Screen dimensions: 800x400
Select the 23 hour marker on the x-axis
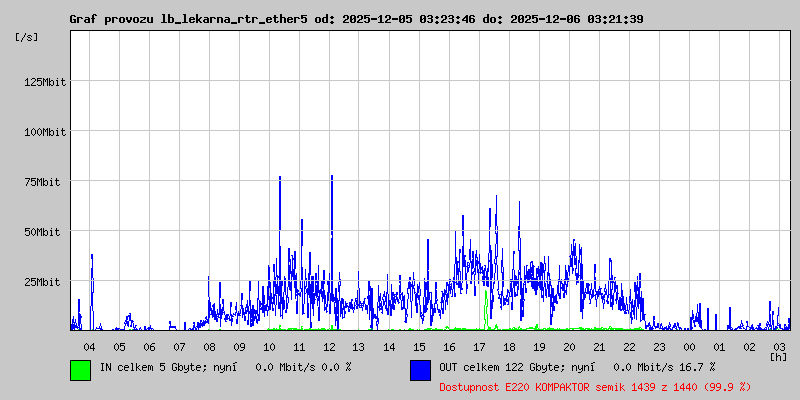click(x=659, y=346)
